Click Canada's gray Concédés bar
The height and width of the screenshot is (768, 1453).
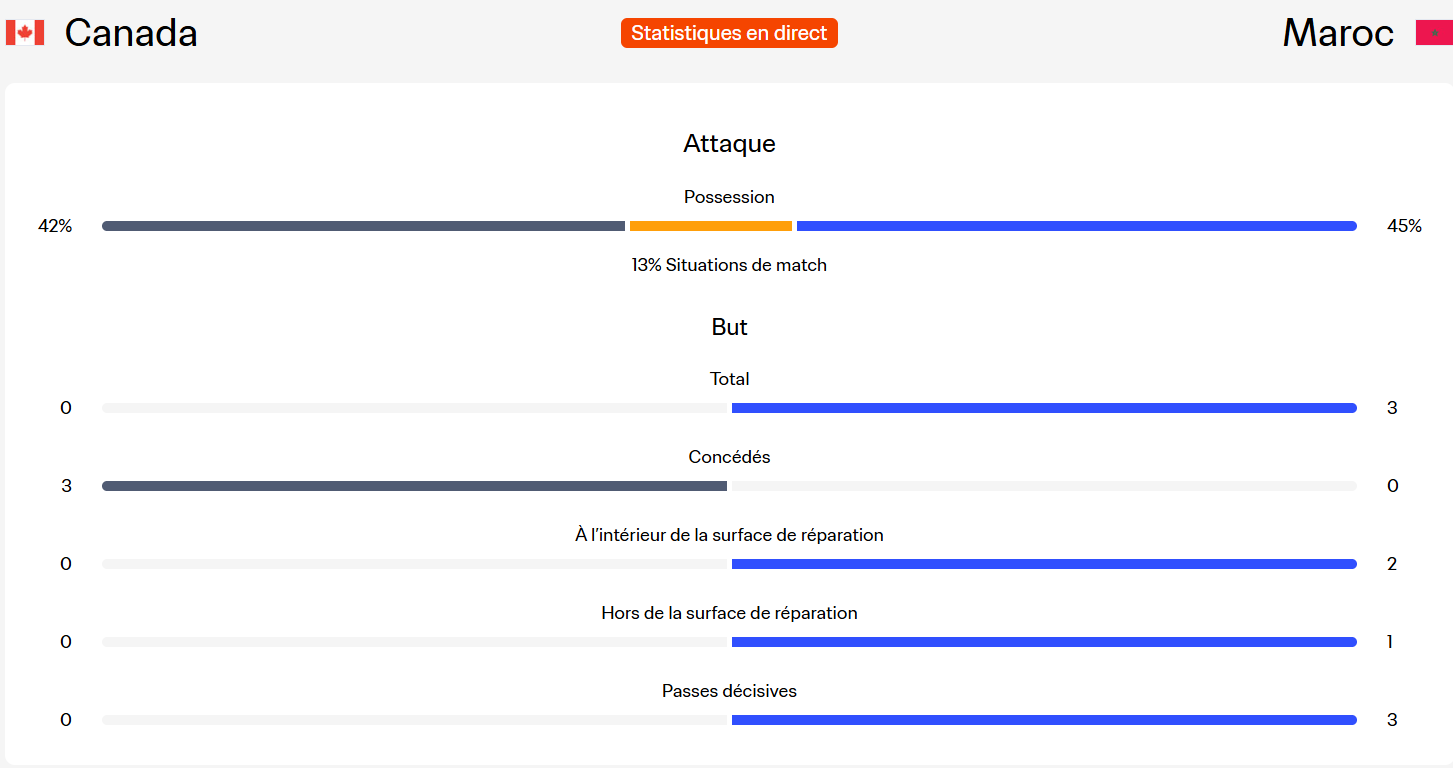pyautogui.click(x=414, y=486)
